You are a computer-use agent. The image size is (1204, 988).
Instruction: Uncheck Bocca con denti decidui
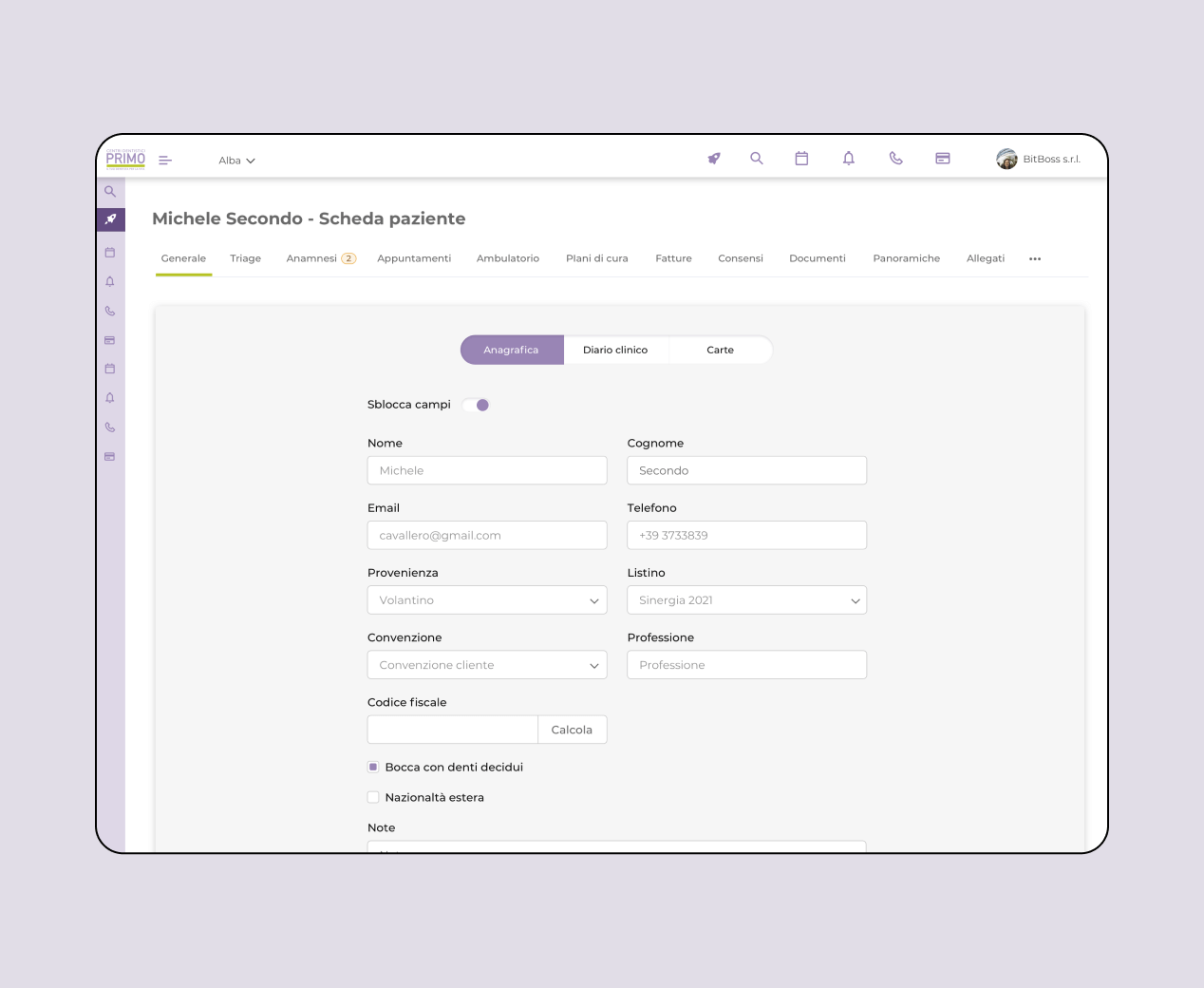coord(373,766)
